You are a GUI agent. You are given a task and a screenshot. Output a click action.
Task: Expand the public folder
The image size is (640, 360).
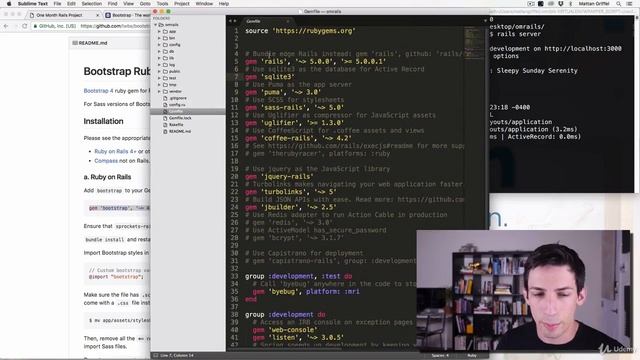[159, 71]
